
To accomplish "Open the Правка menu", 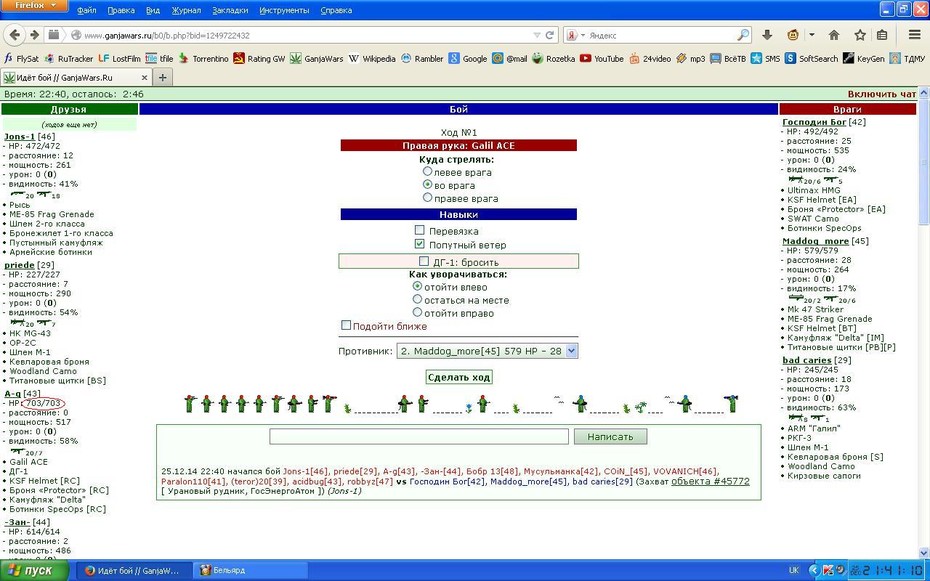I will [x=121, y=10].
